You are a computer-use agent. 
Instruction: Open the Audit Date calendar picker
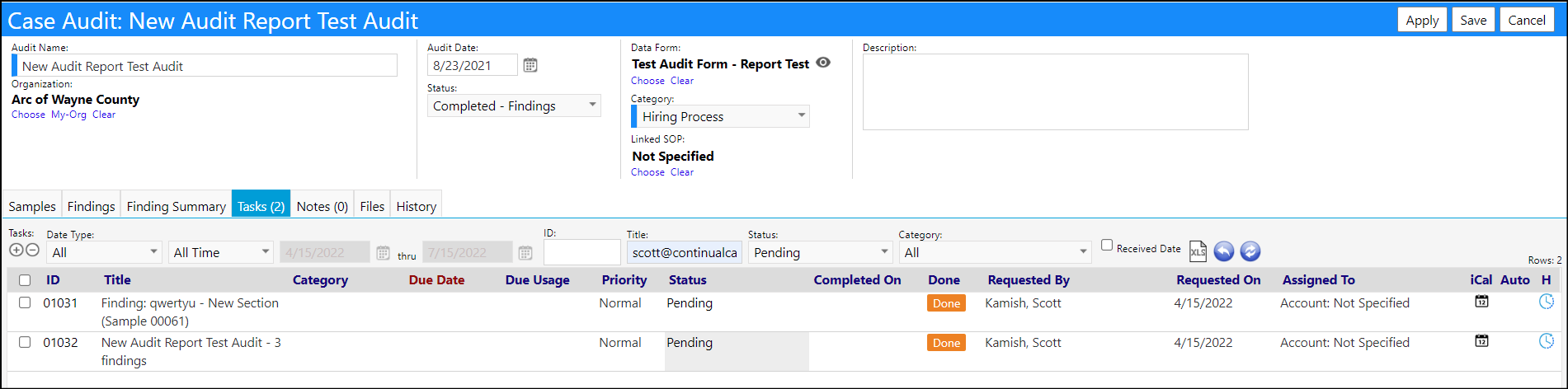530,65
